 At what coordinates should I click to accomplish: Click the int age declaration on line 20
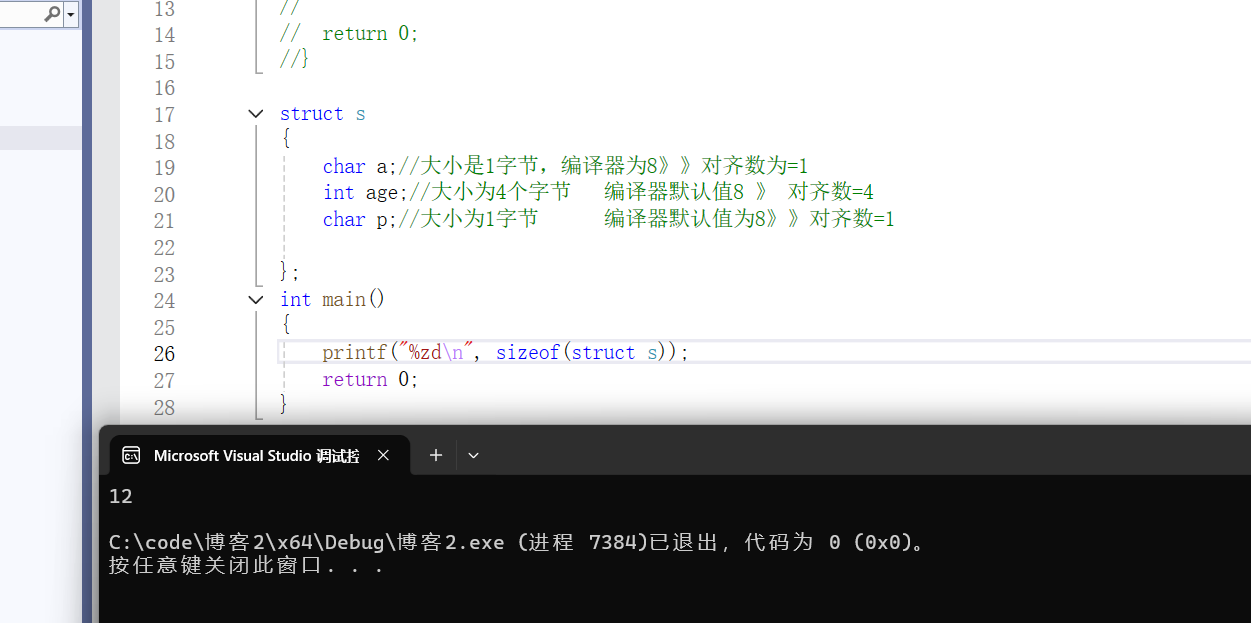pyautogui.click(x=360, y=192)
